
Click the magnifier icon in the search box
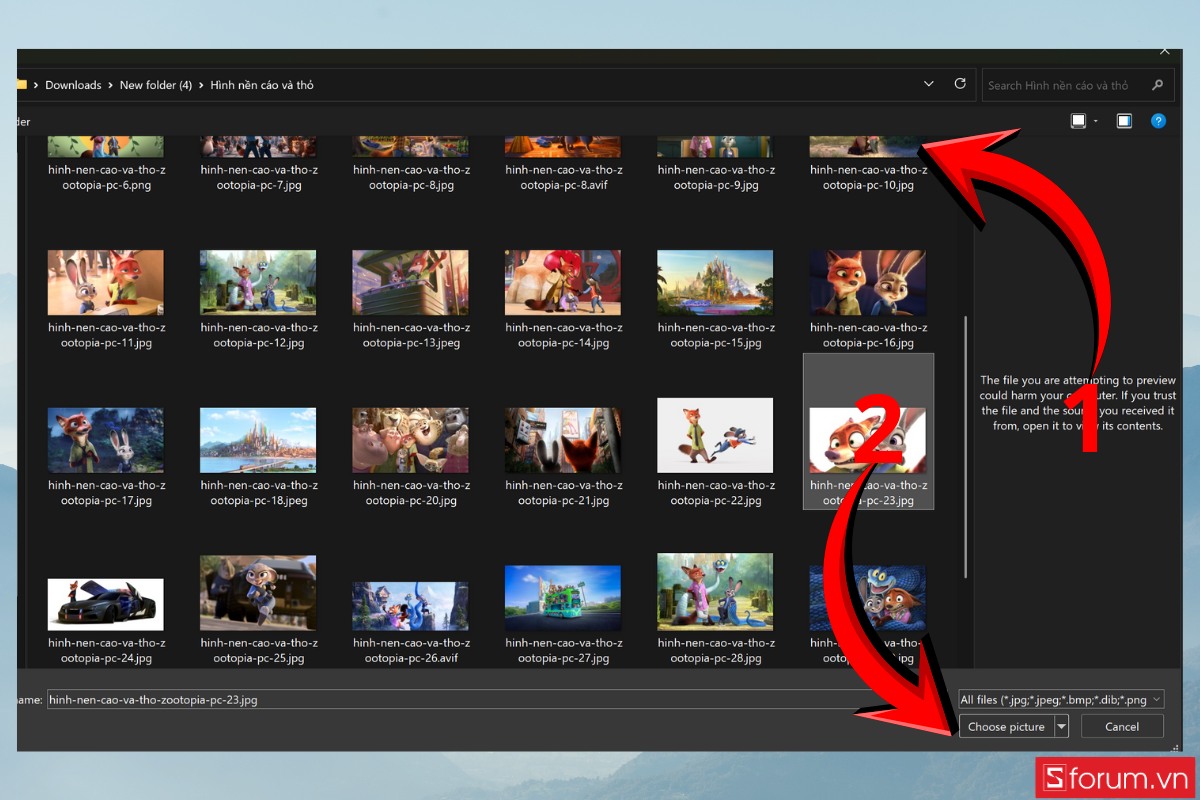pyautogui.click(x=1158, y=85)
